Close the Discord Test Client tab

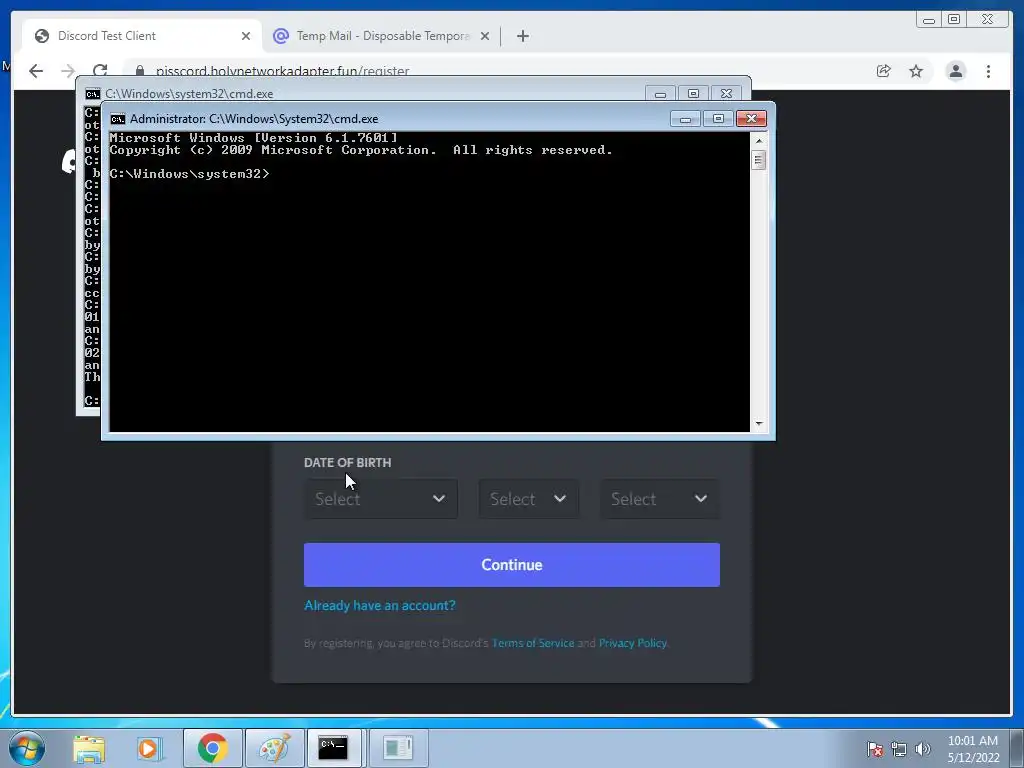click(246, 36)
